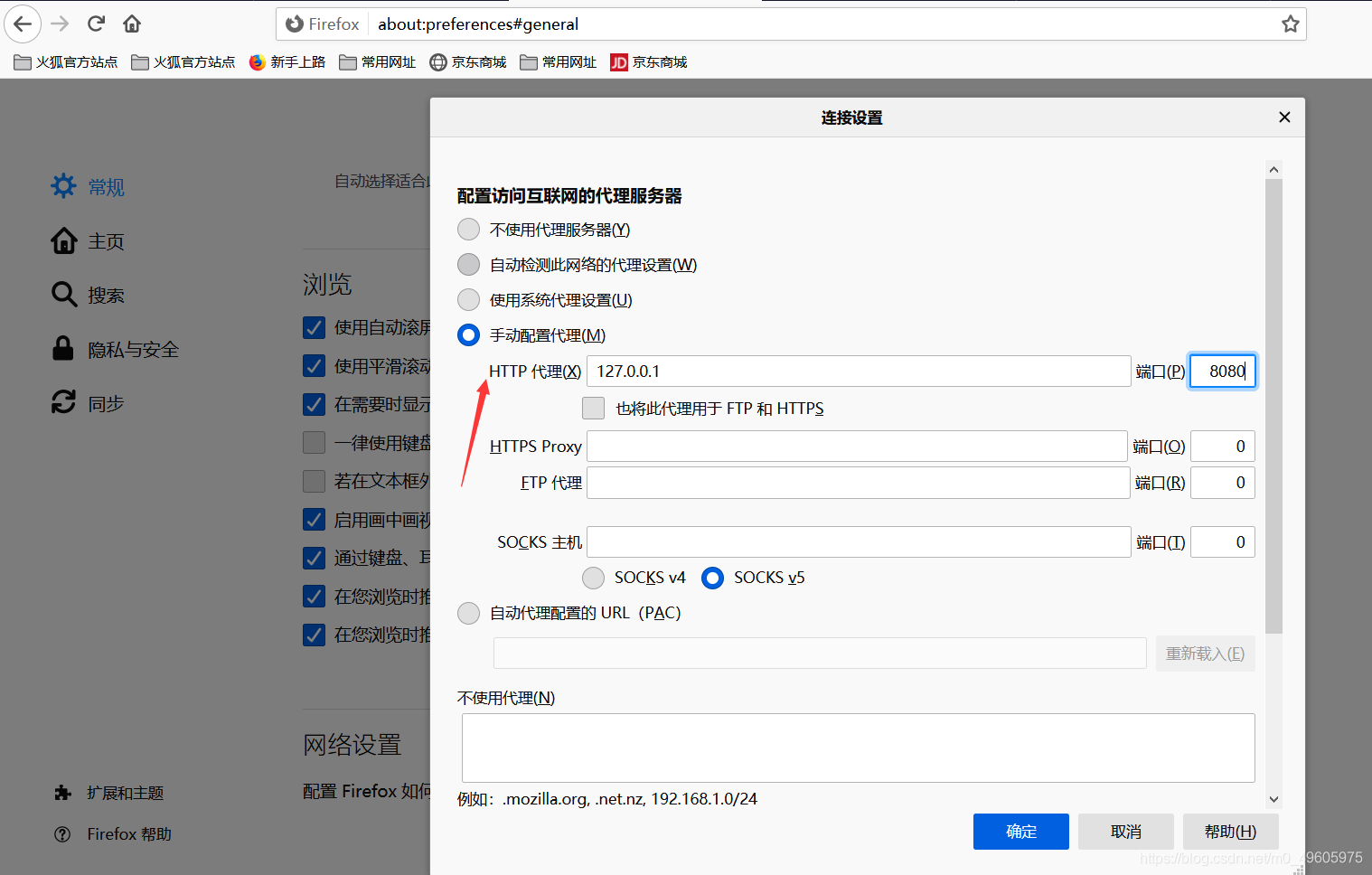Click the 不使用代理 exceptions text area
Viewport: 1372px width, 875px height.
[859, 748]
